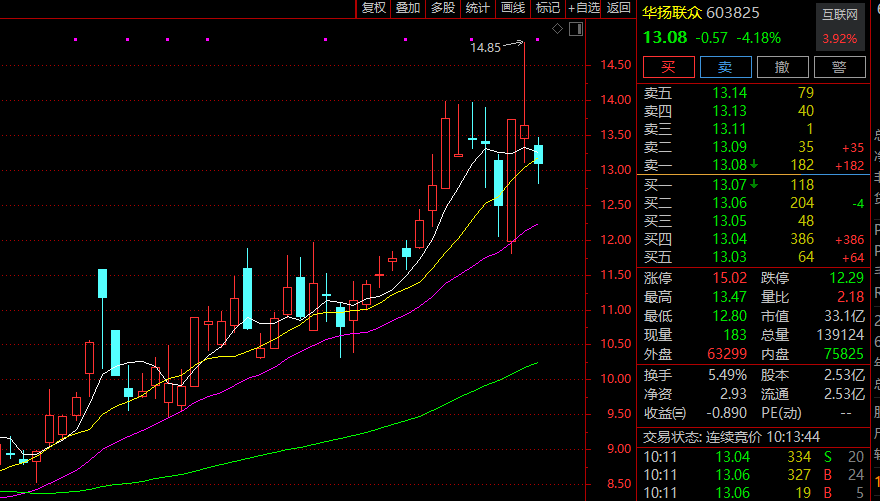Add stock via +自选 button
The image size is (880, 501).
583,8
